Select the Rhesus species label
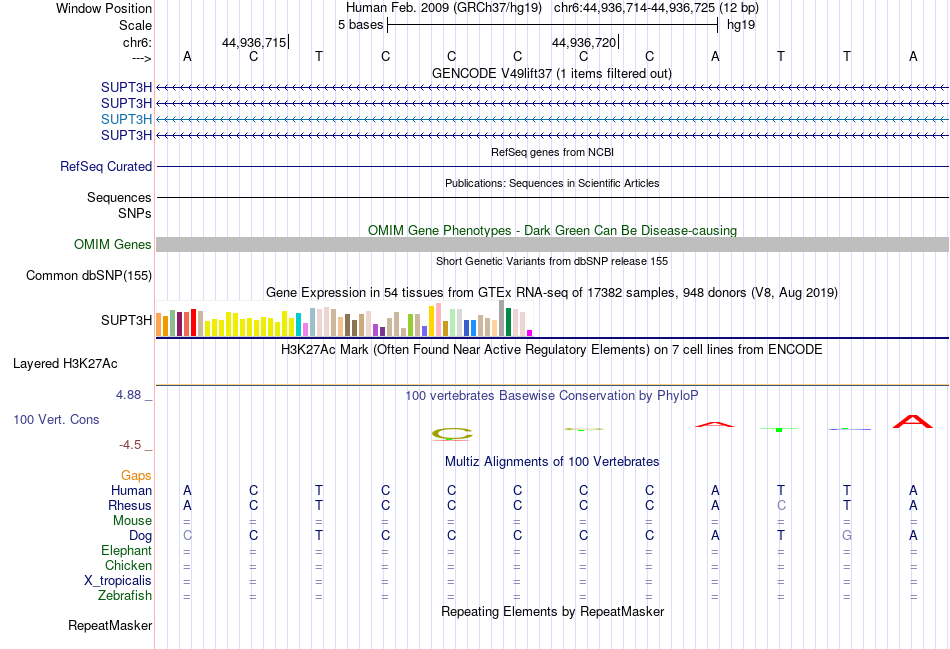950x649 pixels. coord(130,505)
